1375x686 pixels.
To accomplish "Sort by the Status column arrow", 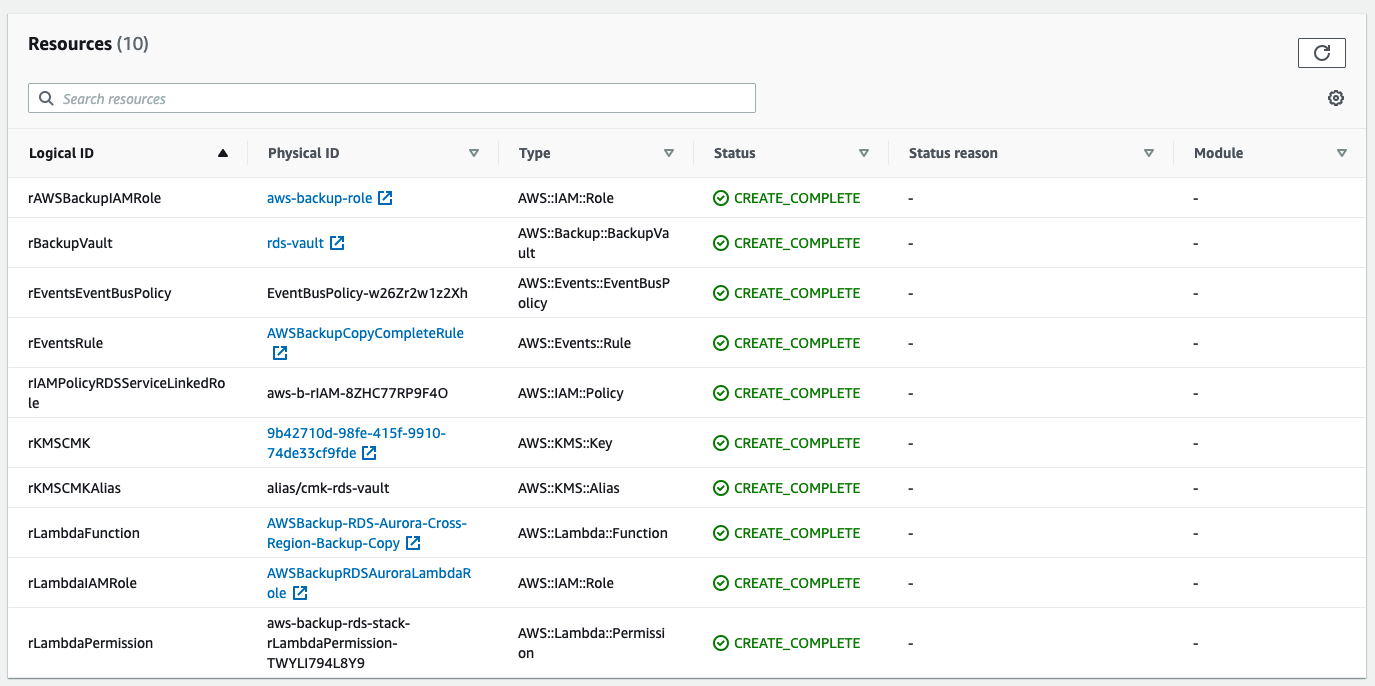I will [x=864, y=154].
